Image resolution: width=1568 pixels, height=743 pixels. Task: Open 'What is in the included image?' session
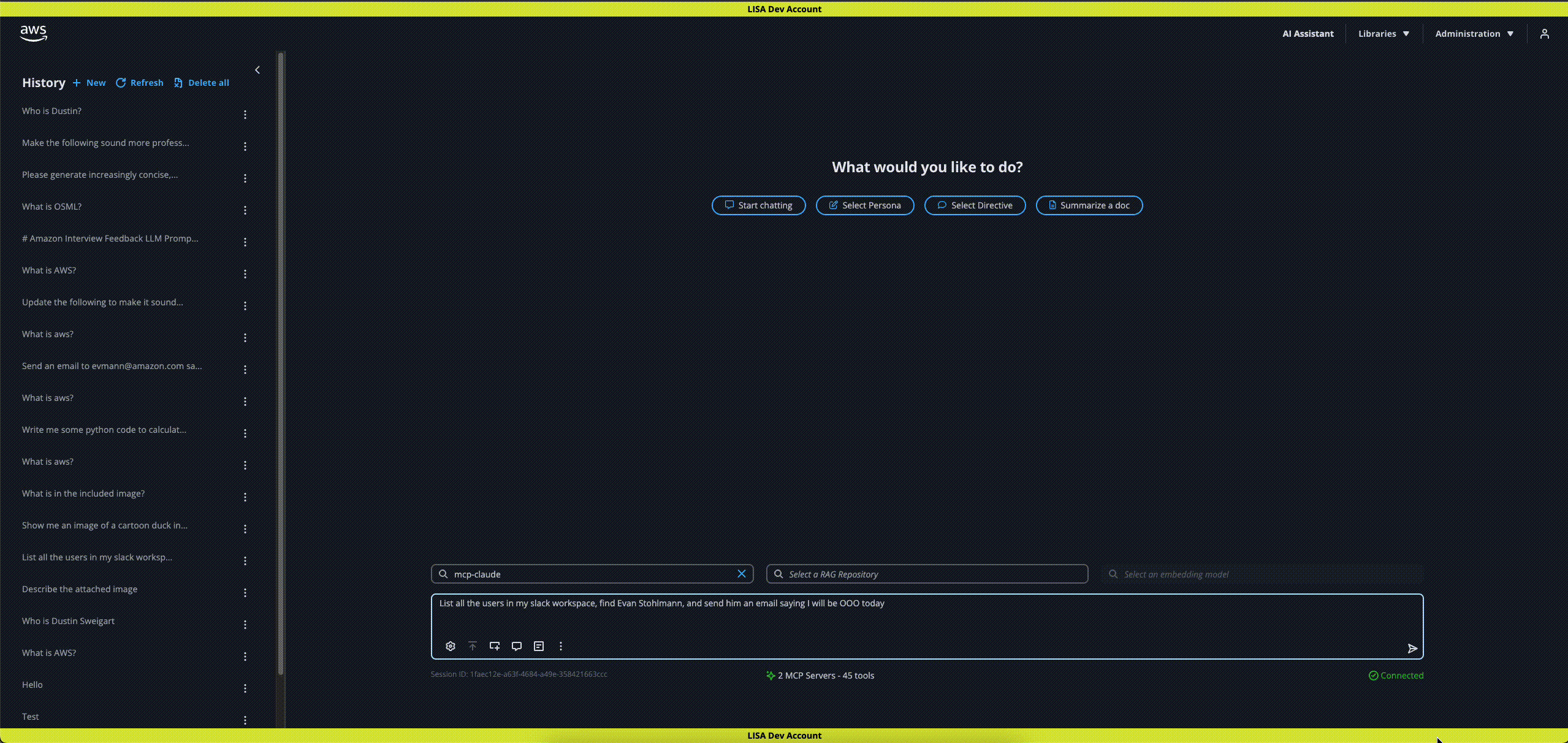pos(83,493)
